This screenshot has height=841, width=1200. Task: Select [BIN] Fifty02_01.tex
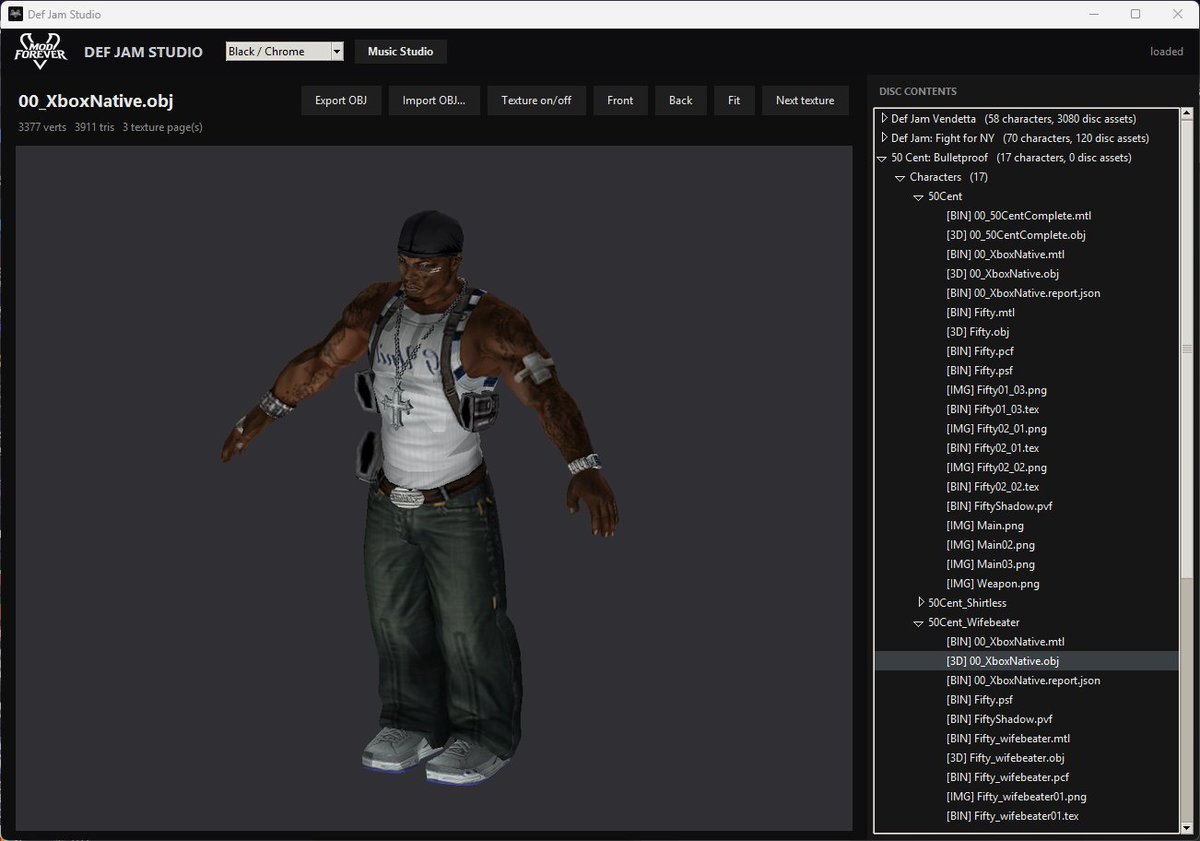click(993, 448)
